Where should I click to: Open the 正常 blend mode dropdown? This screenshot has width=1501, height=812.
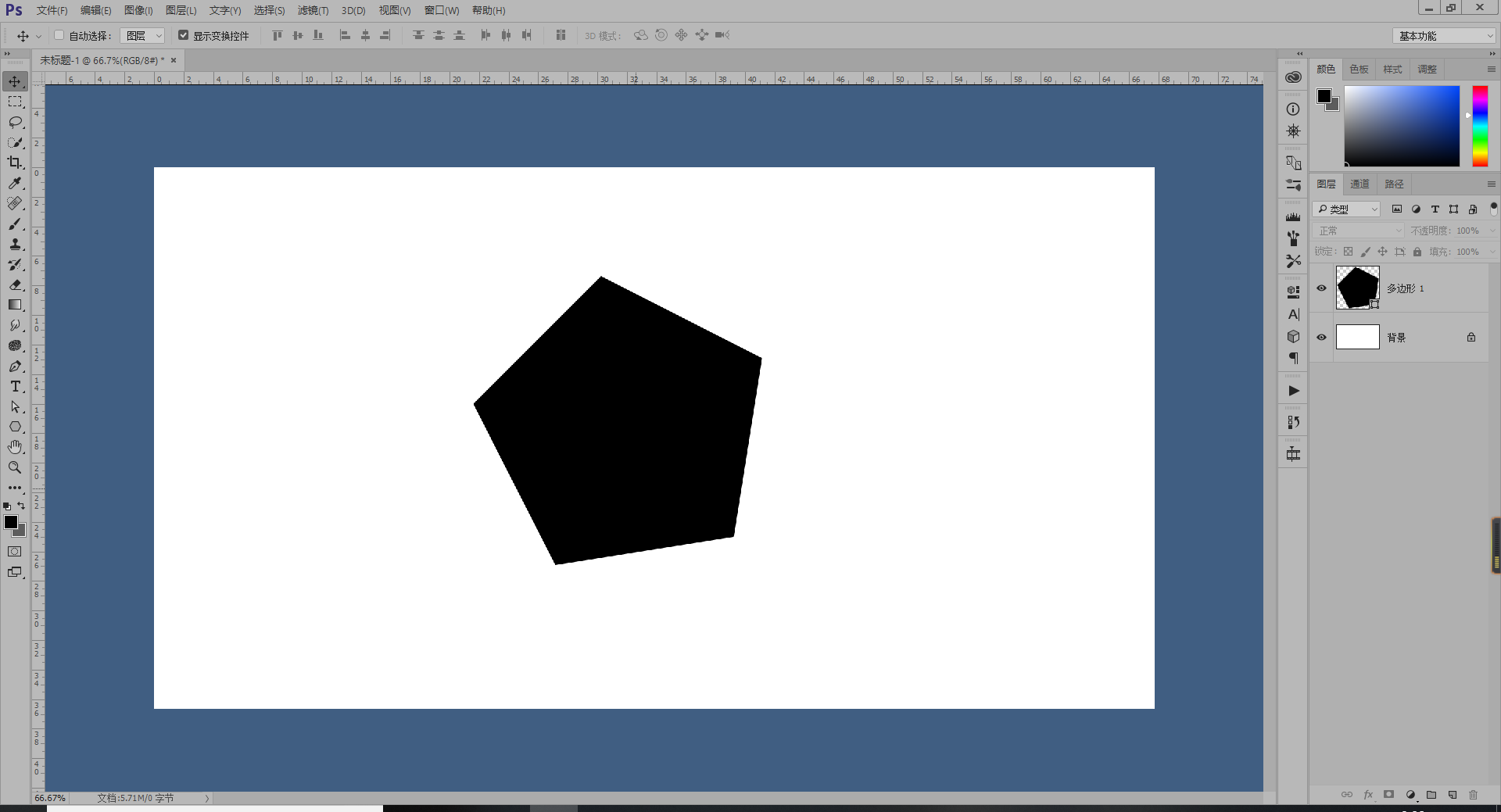point(1359,231)
